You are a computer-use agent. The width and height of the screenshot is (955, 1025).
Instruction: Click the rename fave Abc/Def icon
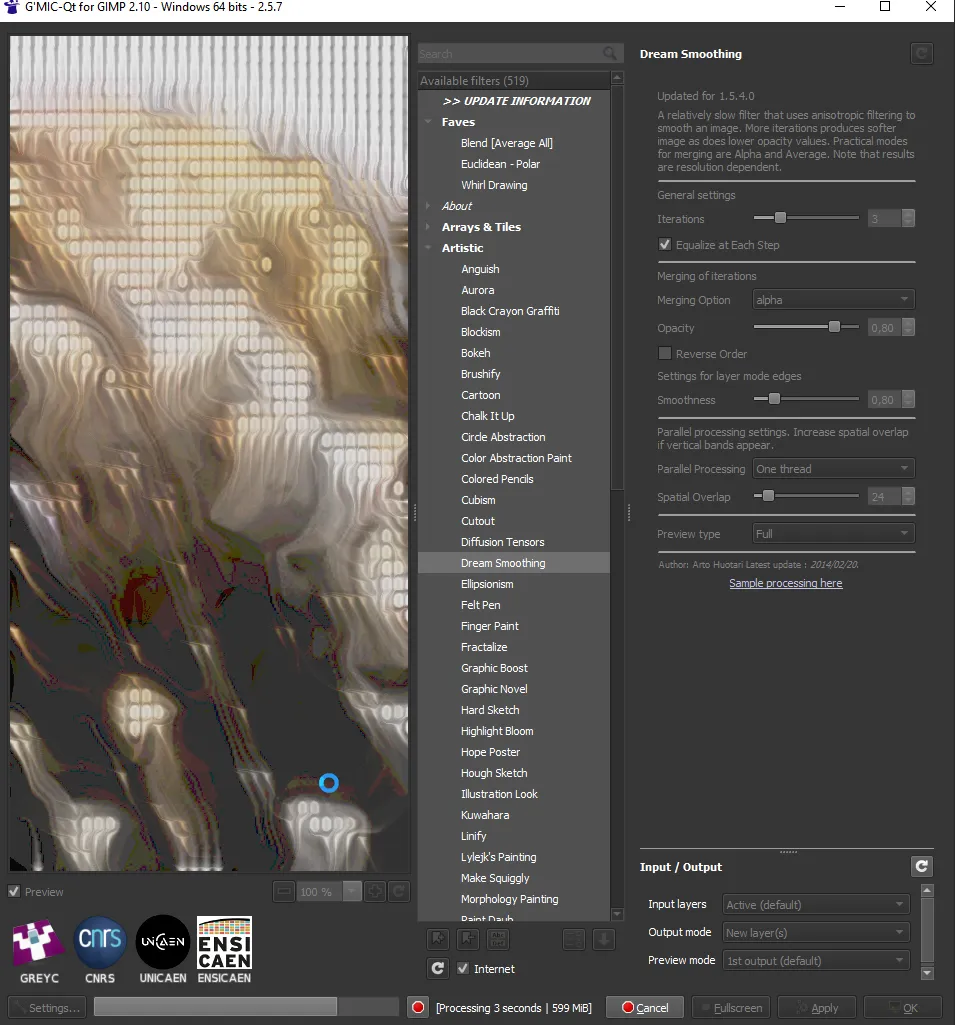pyautogui.click(x=498, y=939)
